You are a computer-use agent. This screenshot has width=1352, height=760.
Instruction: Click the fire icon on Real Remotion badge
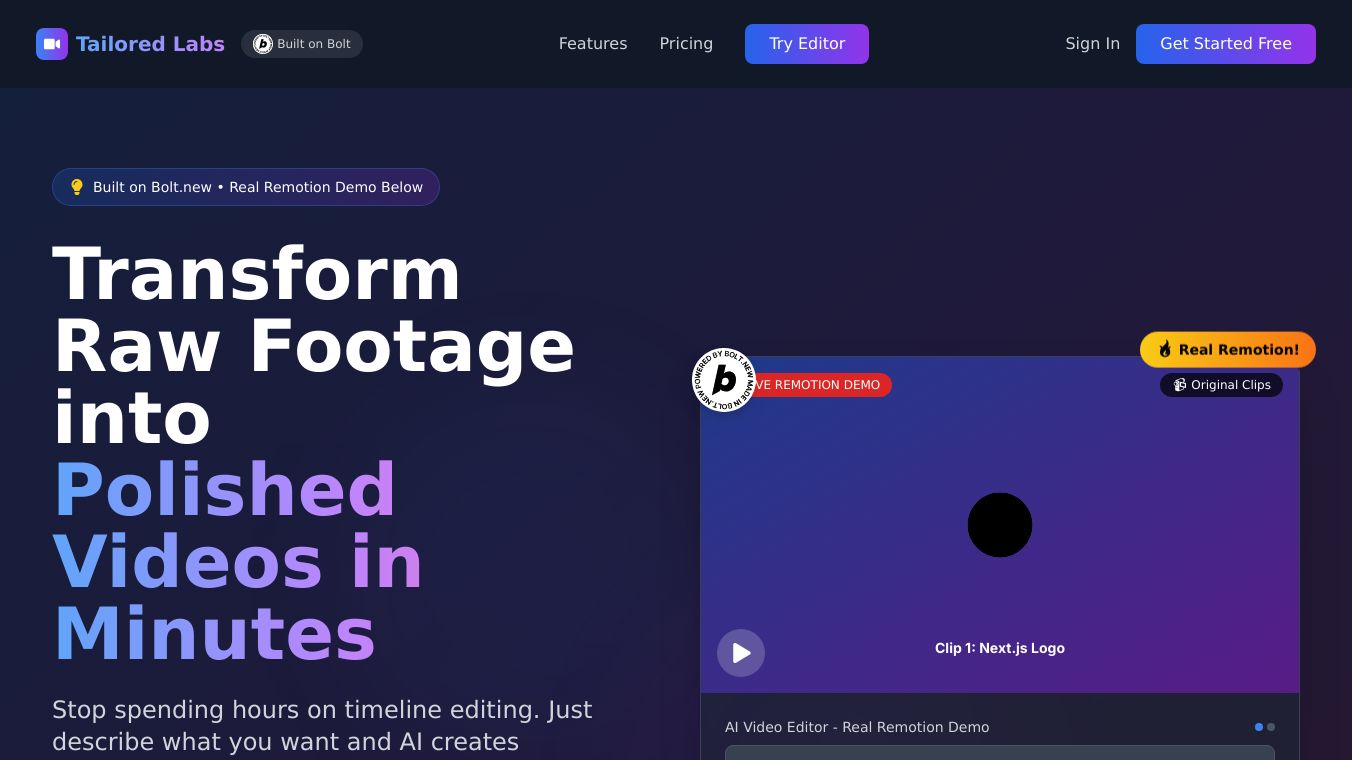tap(1165, 349)
